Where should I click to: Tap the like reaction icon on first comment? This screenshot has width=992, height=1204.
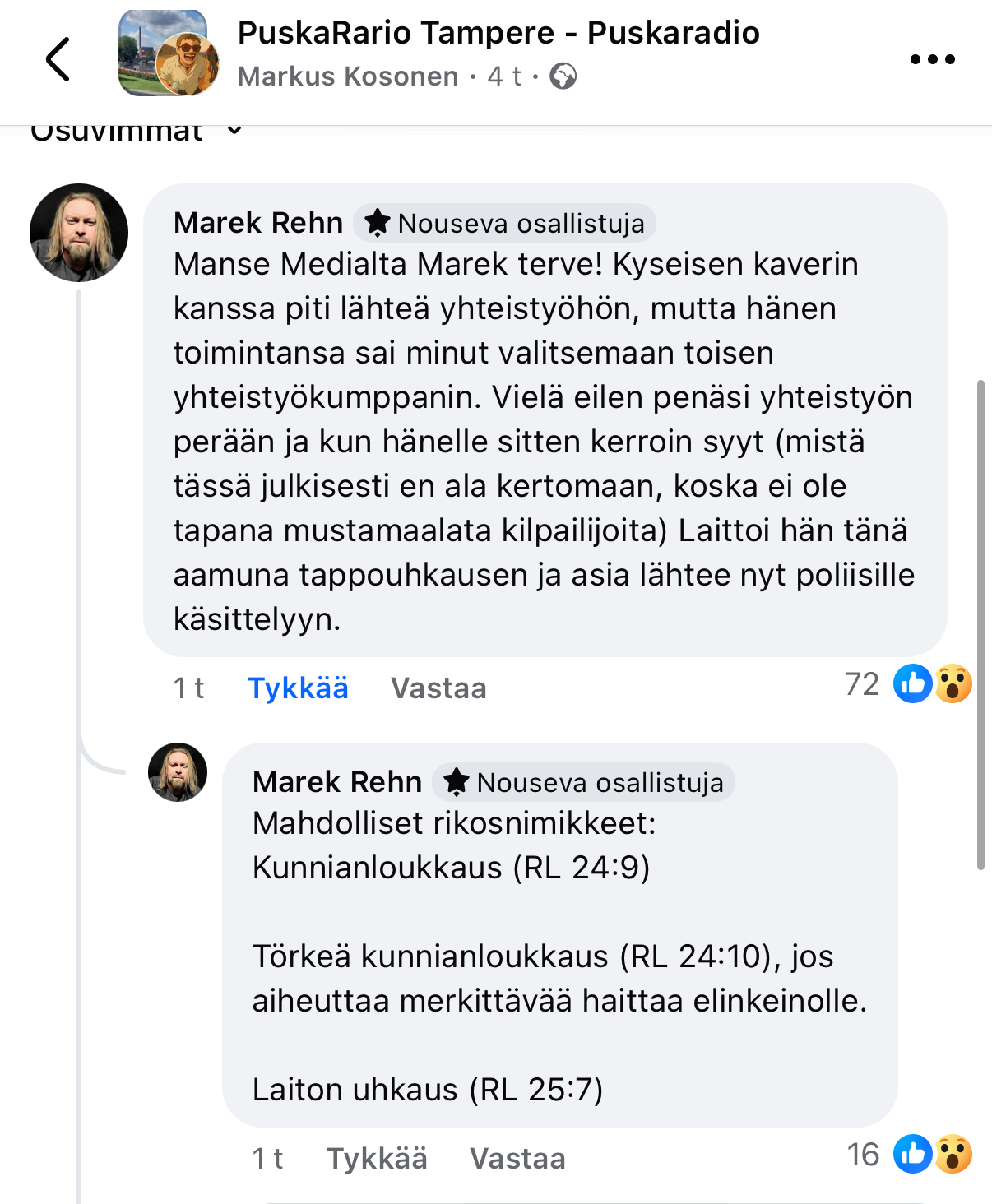(x=912, y=683)
